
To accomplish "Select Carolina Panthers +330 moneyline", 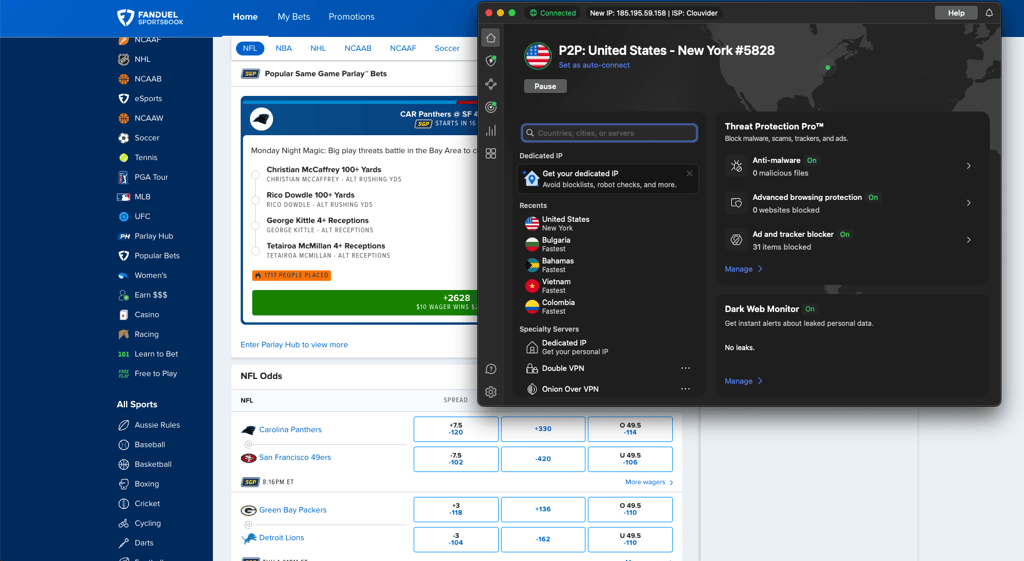I will (543, 429).
